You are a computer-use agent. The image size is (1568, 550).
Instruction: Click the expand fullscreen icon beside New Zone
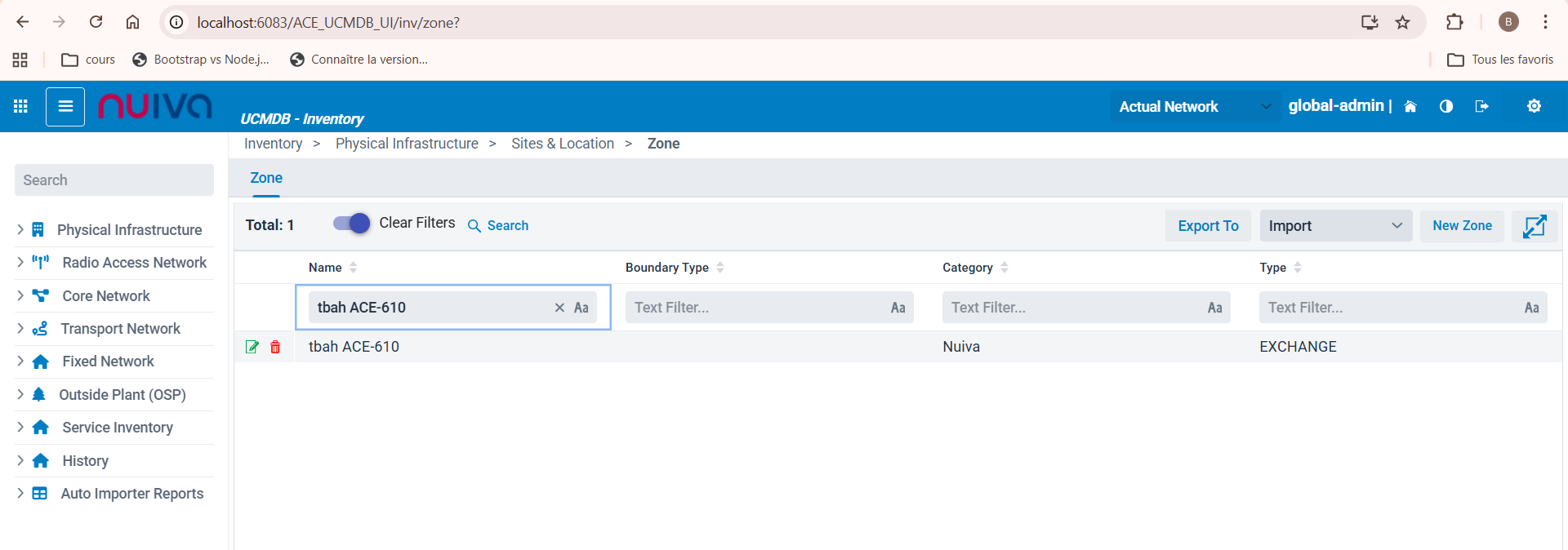click(1534, 226)
